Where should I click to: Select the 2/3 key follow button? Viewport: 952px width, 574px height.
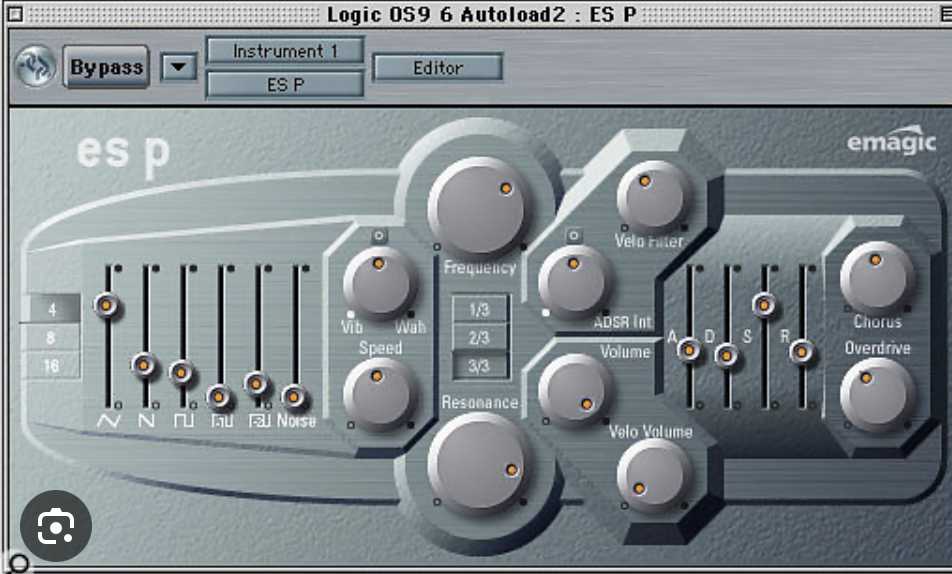click(479, 337)
